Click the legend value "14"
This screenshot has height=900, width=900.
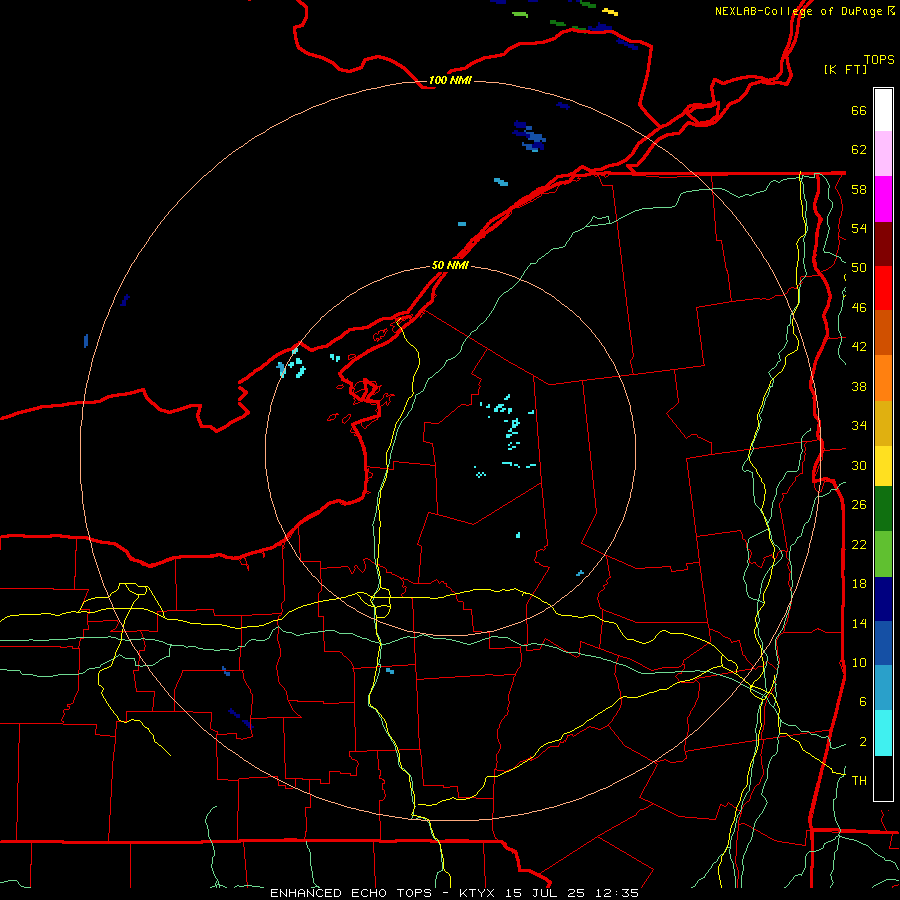(x=859, y=623)
